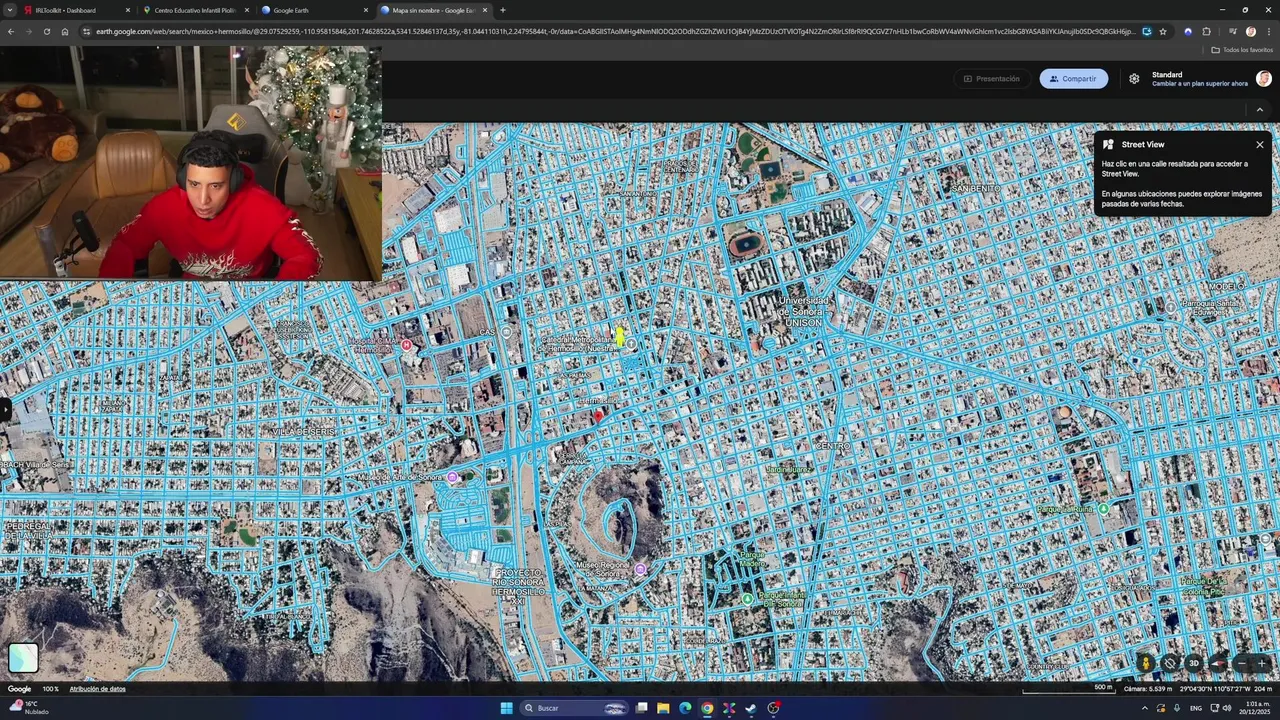Click the red hospital marker on the map

click(x=406, y=346)
